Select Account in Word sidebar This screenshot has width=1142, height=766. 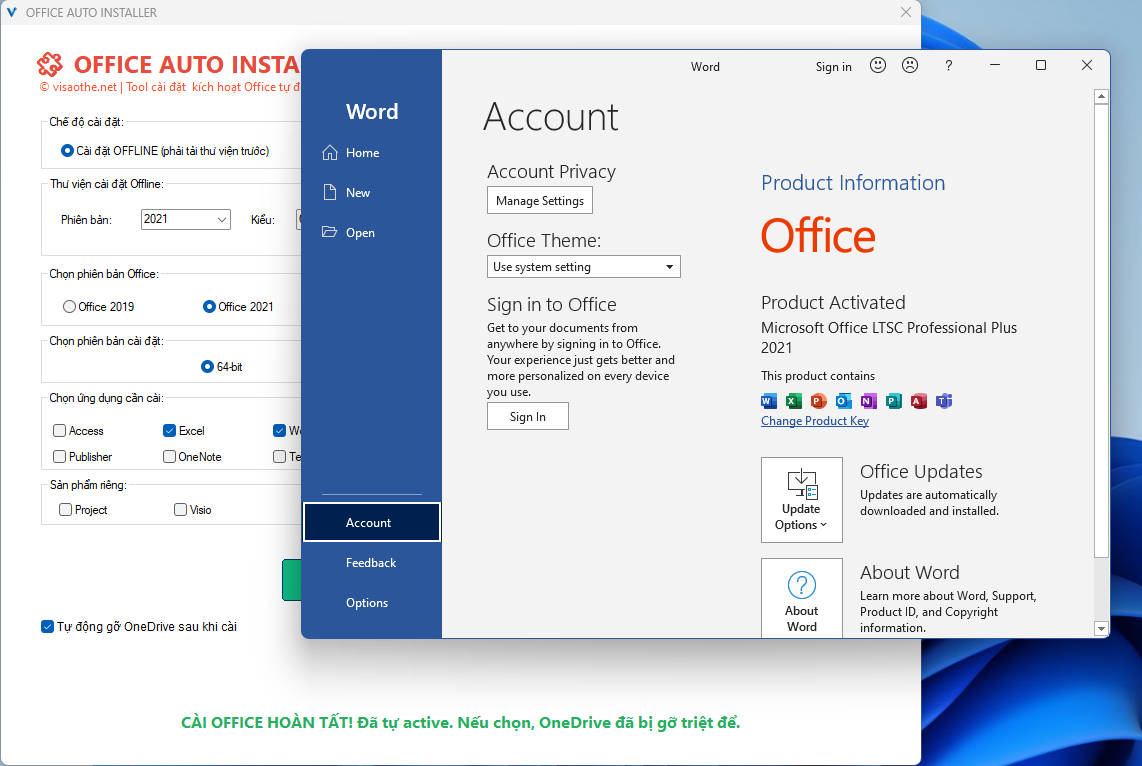pyautogui.click(x=371, y=522)
